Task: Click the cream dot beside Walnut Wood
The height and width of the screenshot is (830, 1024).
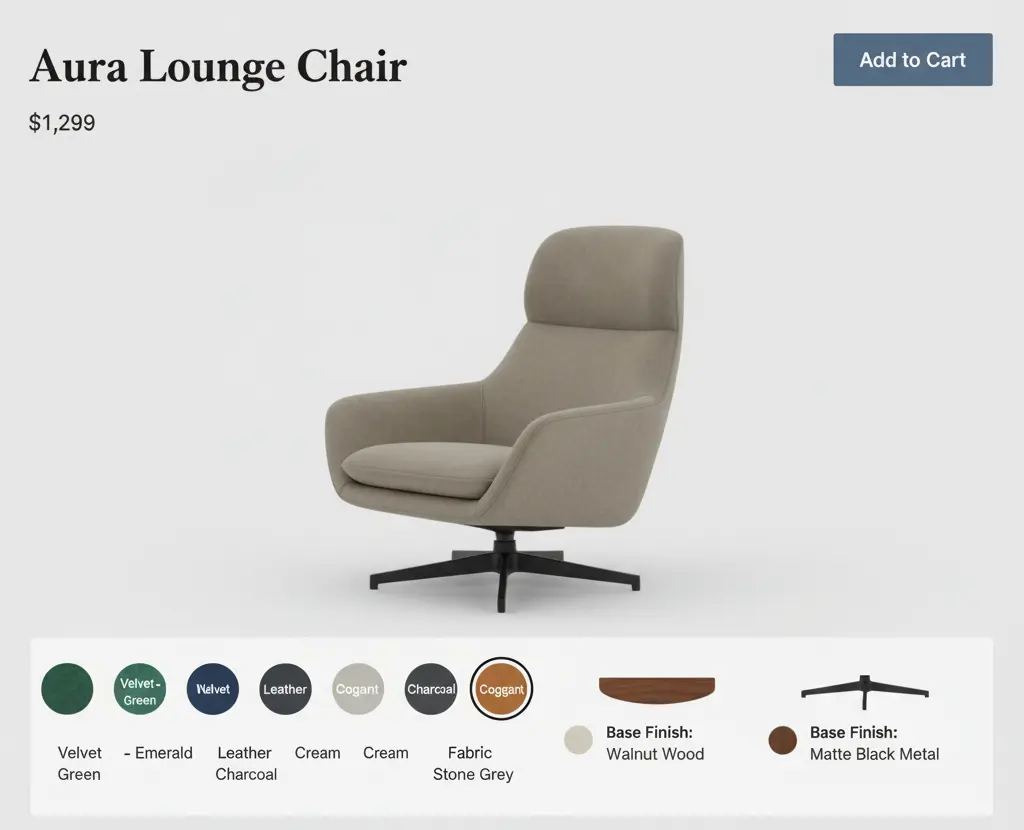Action: click(x=579, y=740)
